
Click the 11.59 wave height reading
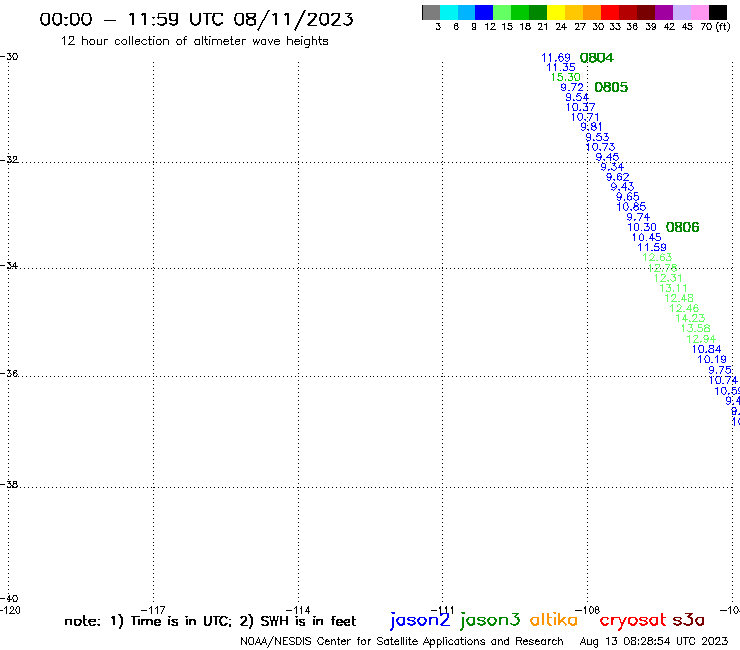(652, 247)
